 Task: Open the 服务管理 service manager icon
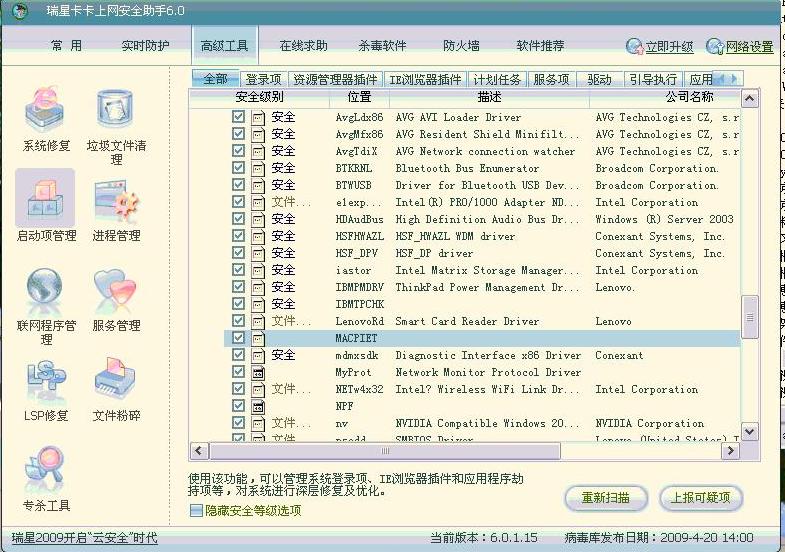(116, 291)
